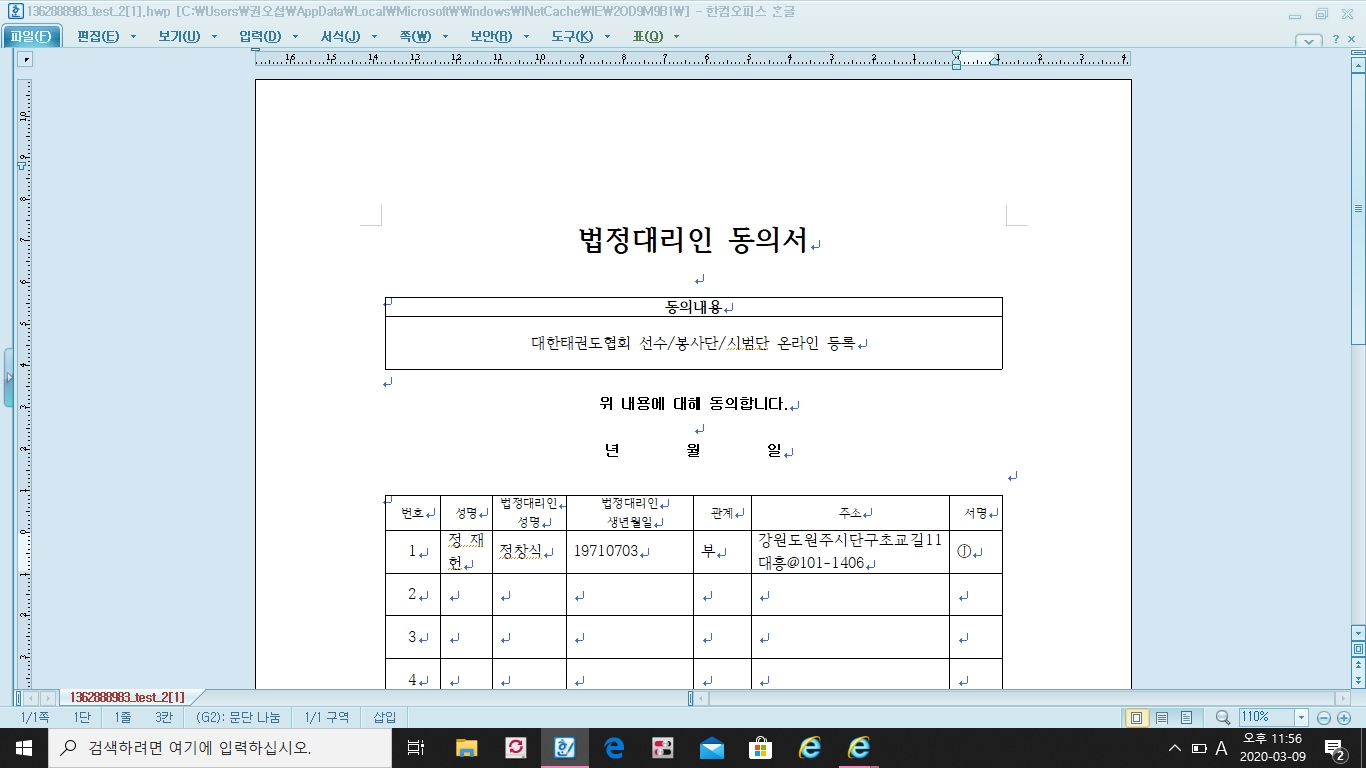Viewport: 1366px width, 768px height.
Task: Expand dropdown arrow beside 입력(D)
Action: 295,37
